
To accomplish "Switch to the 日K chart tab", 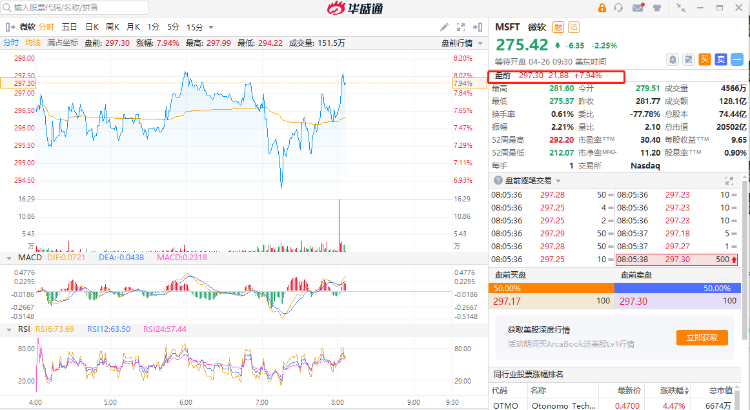I will point(91,27).
